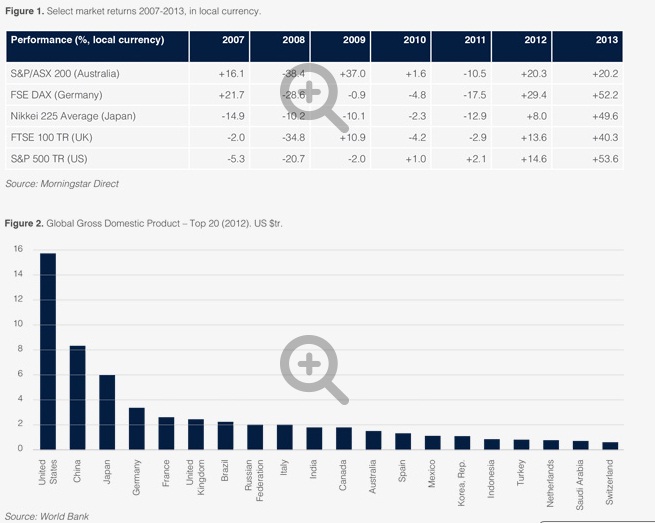Select the S&P/ASX 200 (Australia) row label

pyautogui.click(x=65, y=74)
